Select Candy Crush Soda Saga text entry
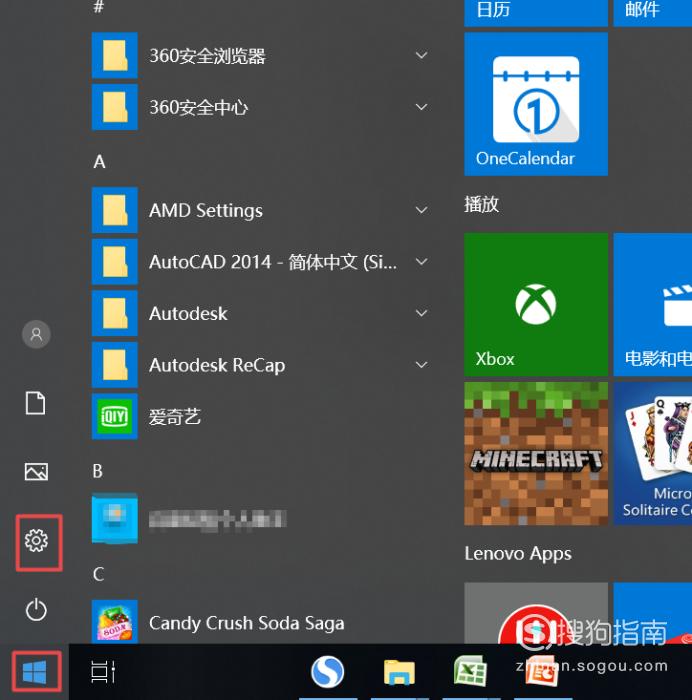The height and width of the screenshot is (700, 692). [246, 623]
